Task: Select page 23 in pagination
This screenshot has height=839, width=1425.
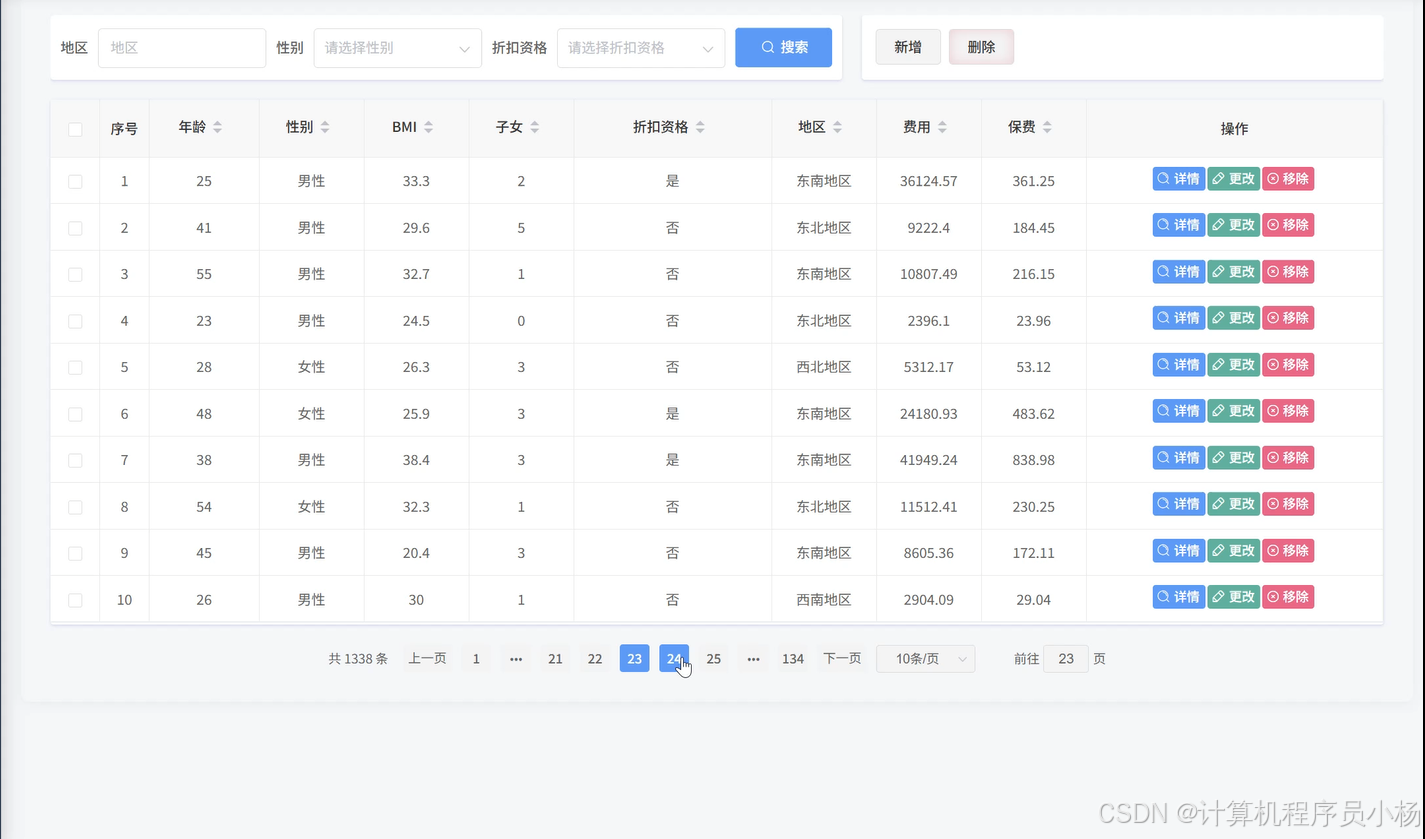Action: (x=635, y=659)
